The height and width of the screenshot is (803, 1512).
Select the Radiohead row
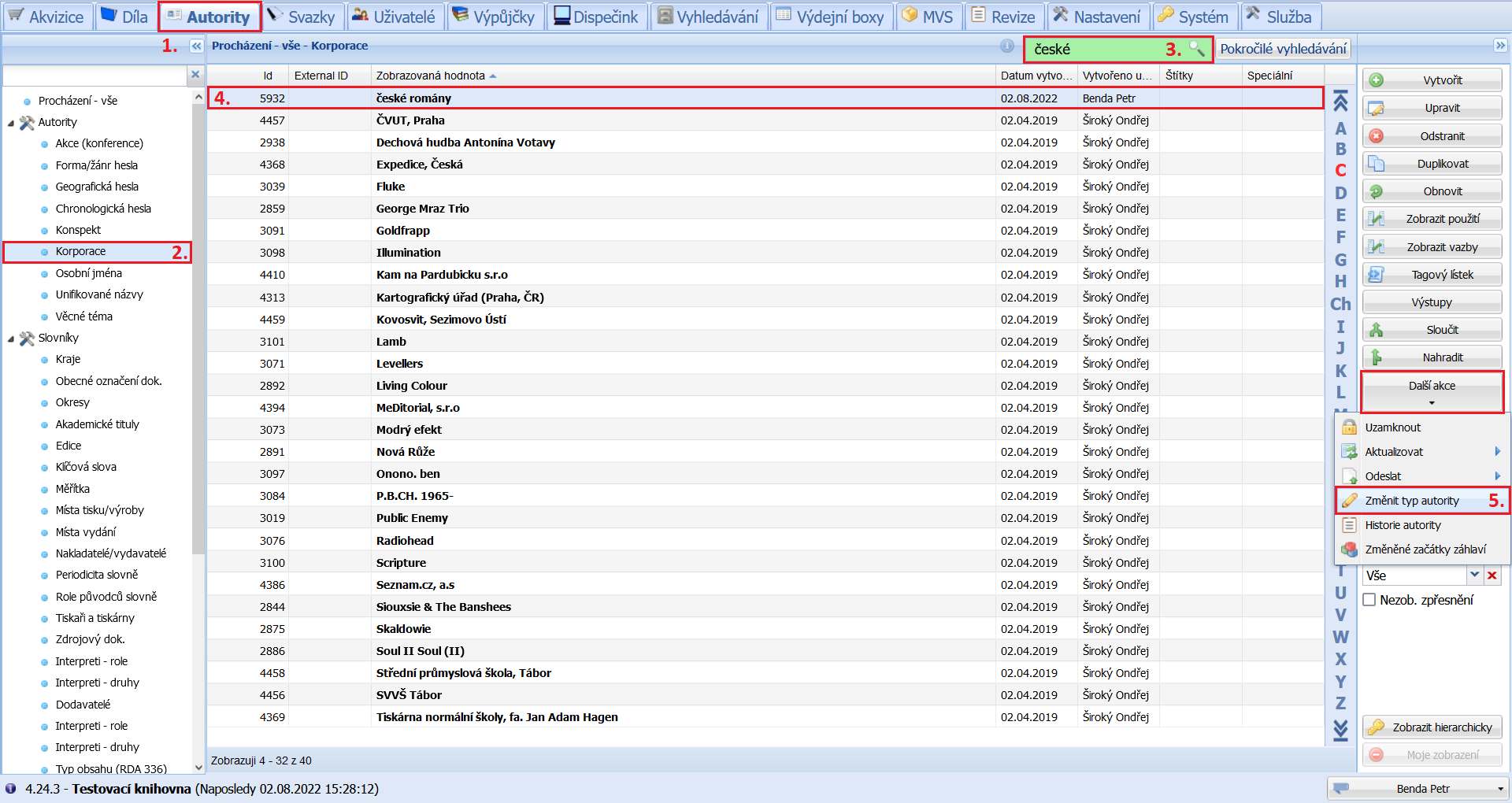[x=765, y=541]
